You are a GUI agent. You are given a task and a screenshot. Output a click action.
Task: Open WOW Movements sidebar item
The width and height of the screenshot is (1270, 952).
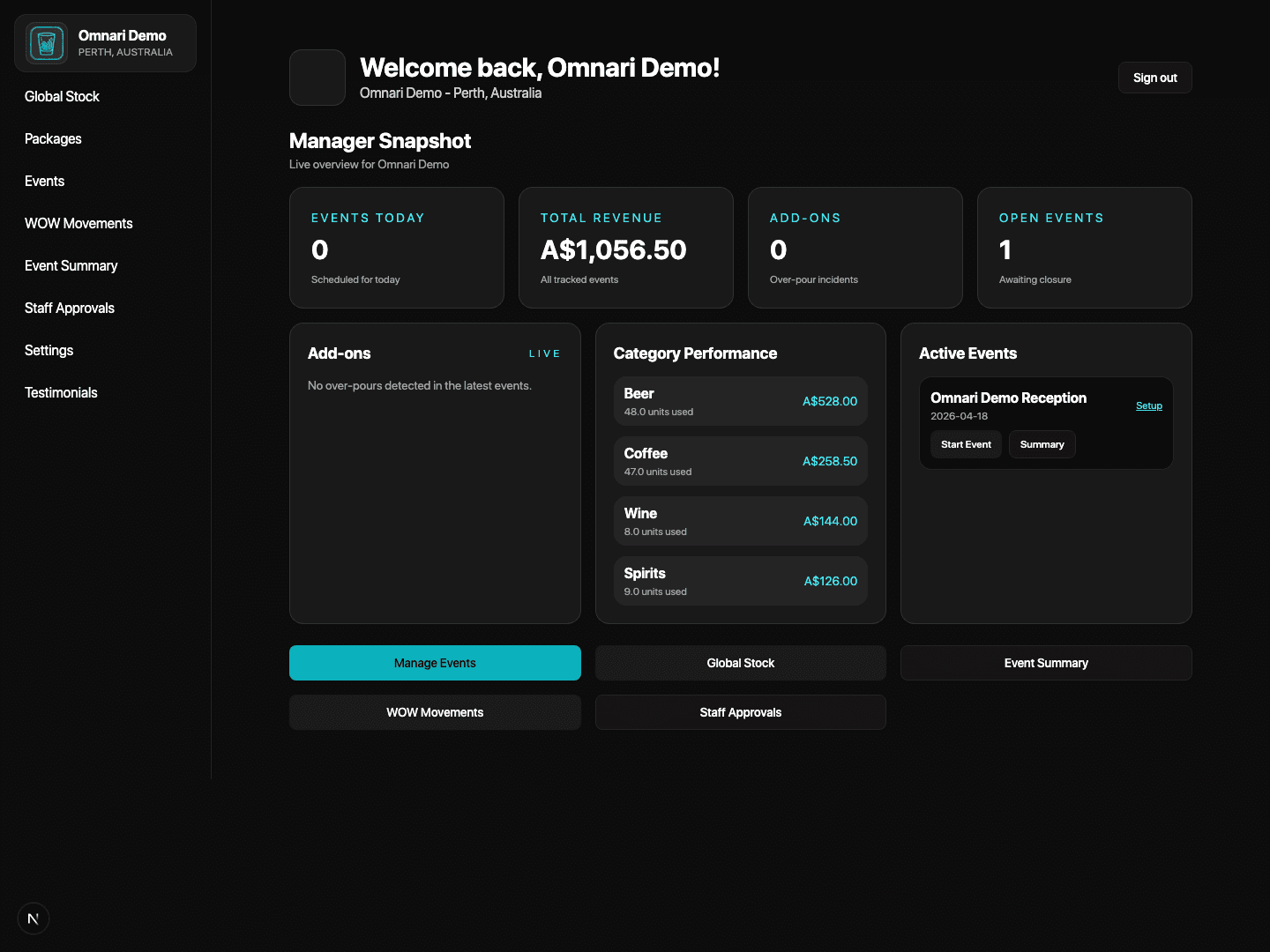coord(78,224)
